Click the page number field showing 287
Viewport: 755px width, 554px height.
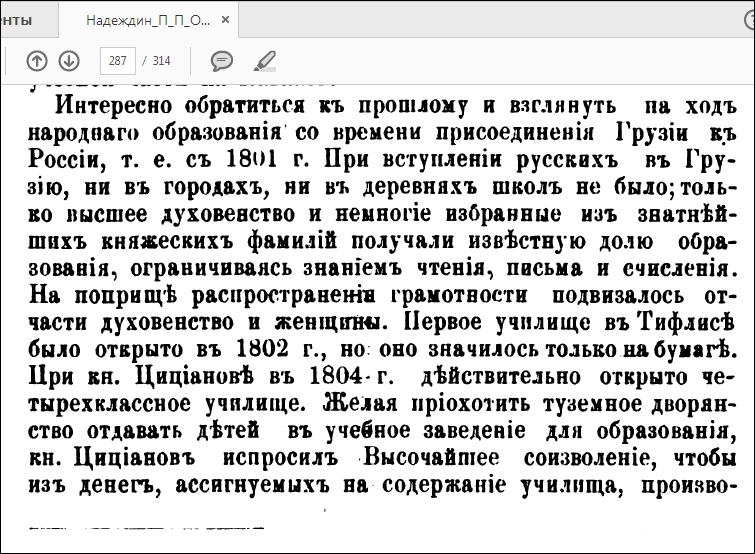pyautogui.click(x=118, y=61)
